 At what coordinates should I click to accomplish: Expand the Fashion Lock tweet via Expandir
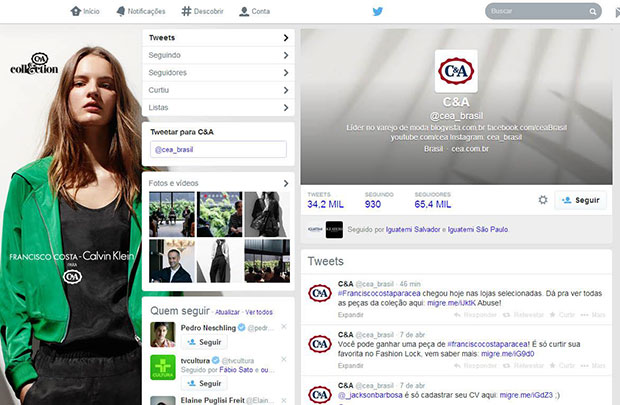(x=350, y=365)
